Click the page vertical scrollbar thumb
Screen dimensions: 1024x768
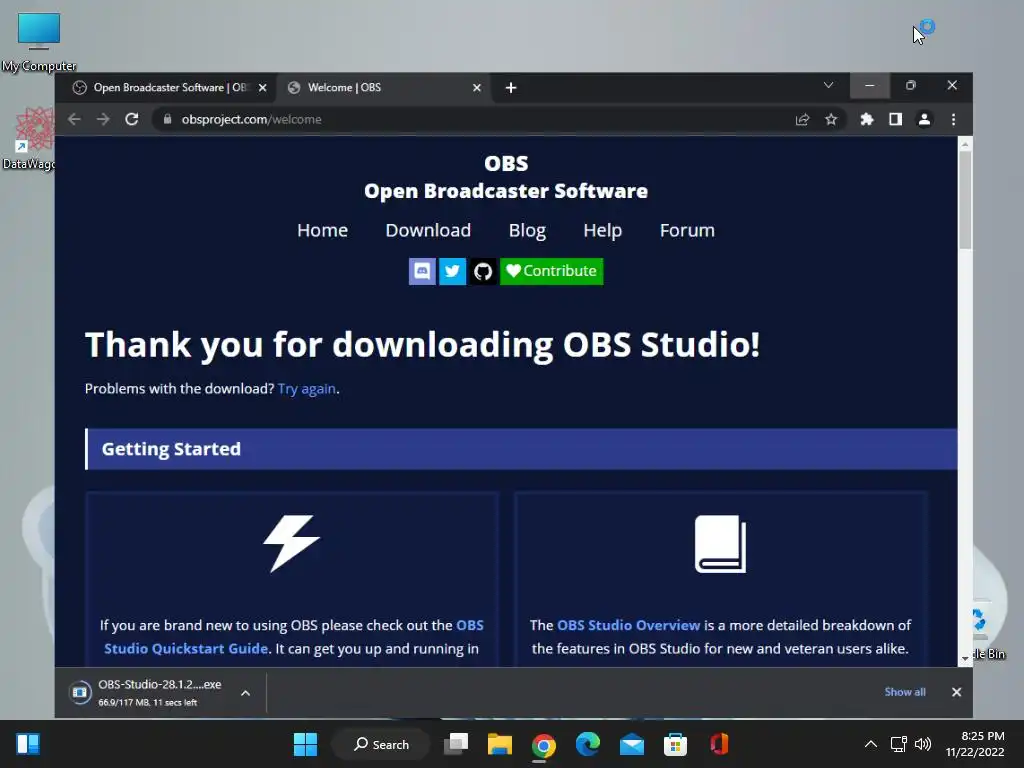coord(965,199)
